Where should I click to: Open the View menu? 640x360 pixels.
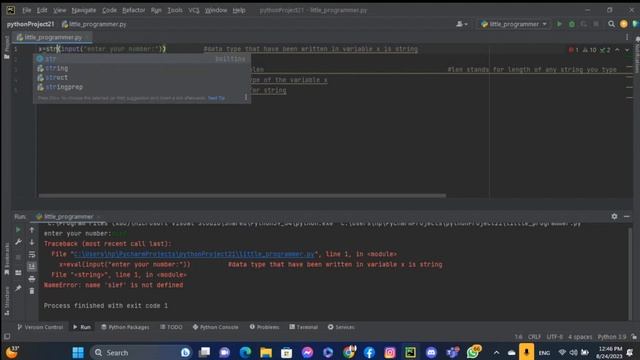(60, 10)
